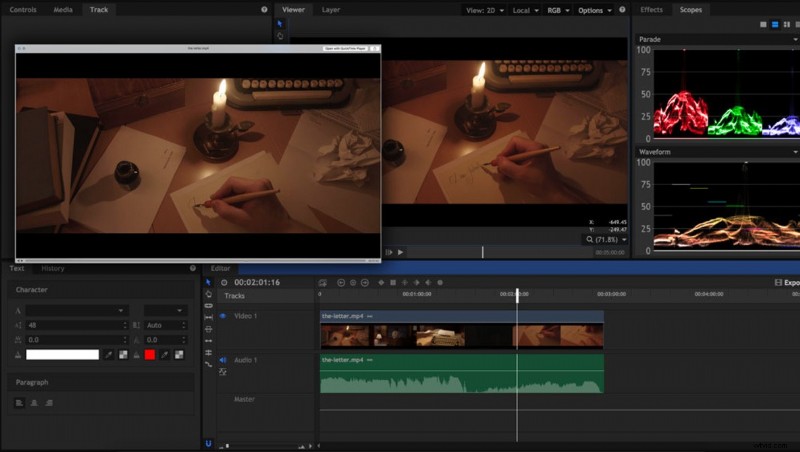Collapse the Paragraph section header
This screenshot has height=452, width=800.
pos(101,382)
